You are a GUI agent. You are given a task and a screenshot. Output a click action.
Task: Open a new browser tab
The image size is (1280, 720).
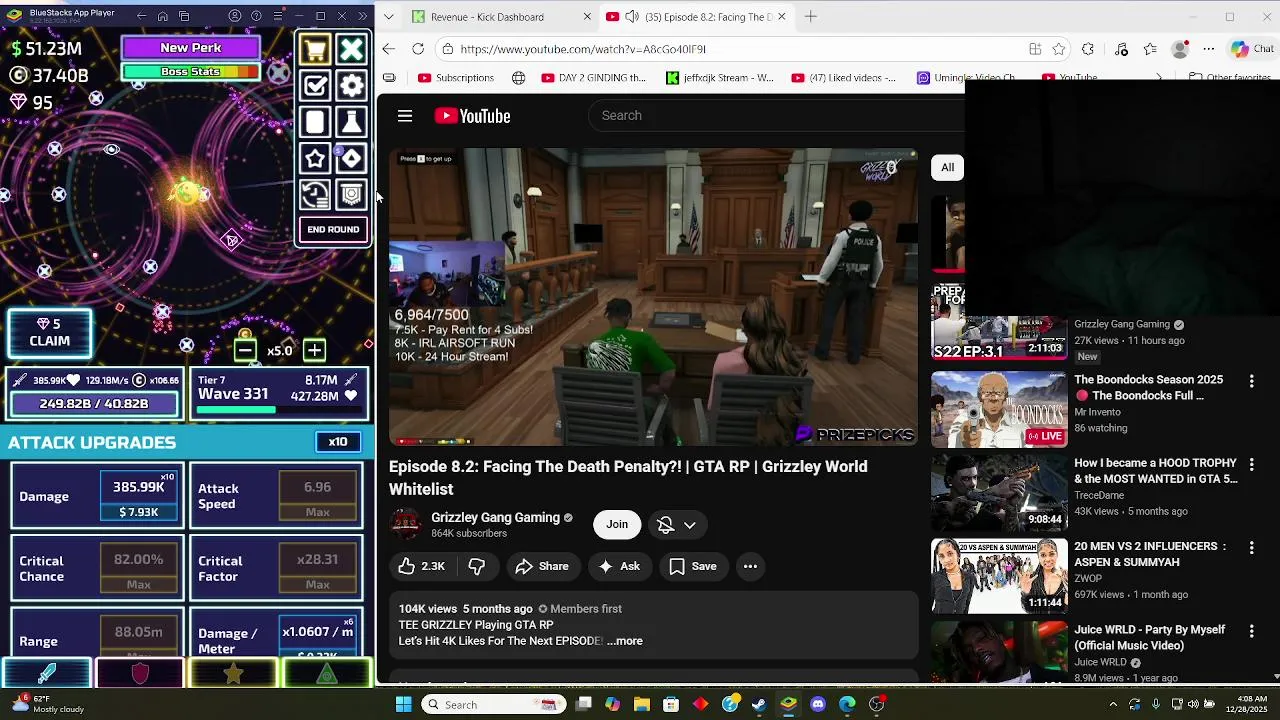(811, 16)
